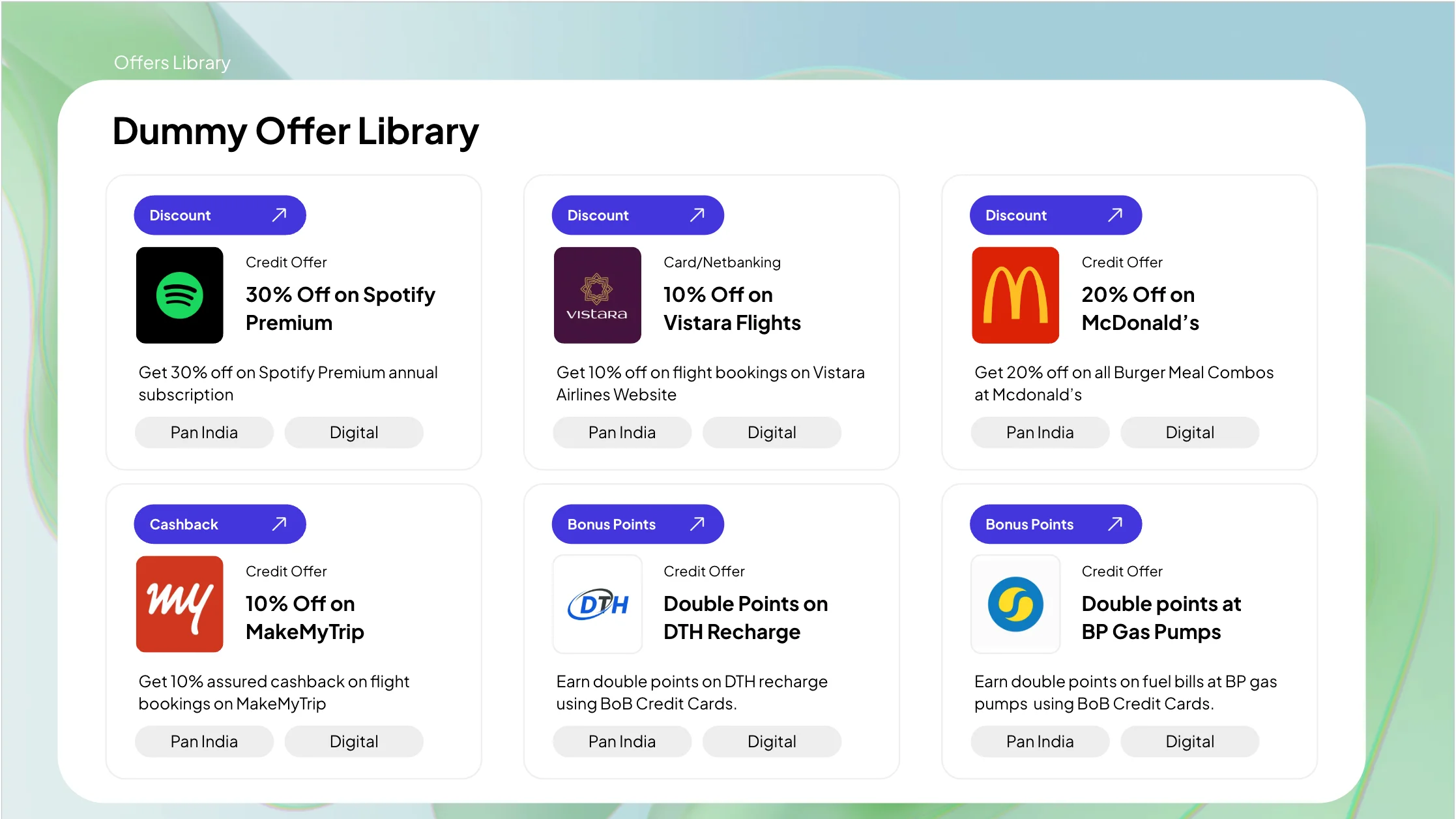Select Pan India tag on BP card
This screenshot has width=1456, height=819.
click(x=1040, y=741)
